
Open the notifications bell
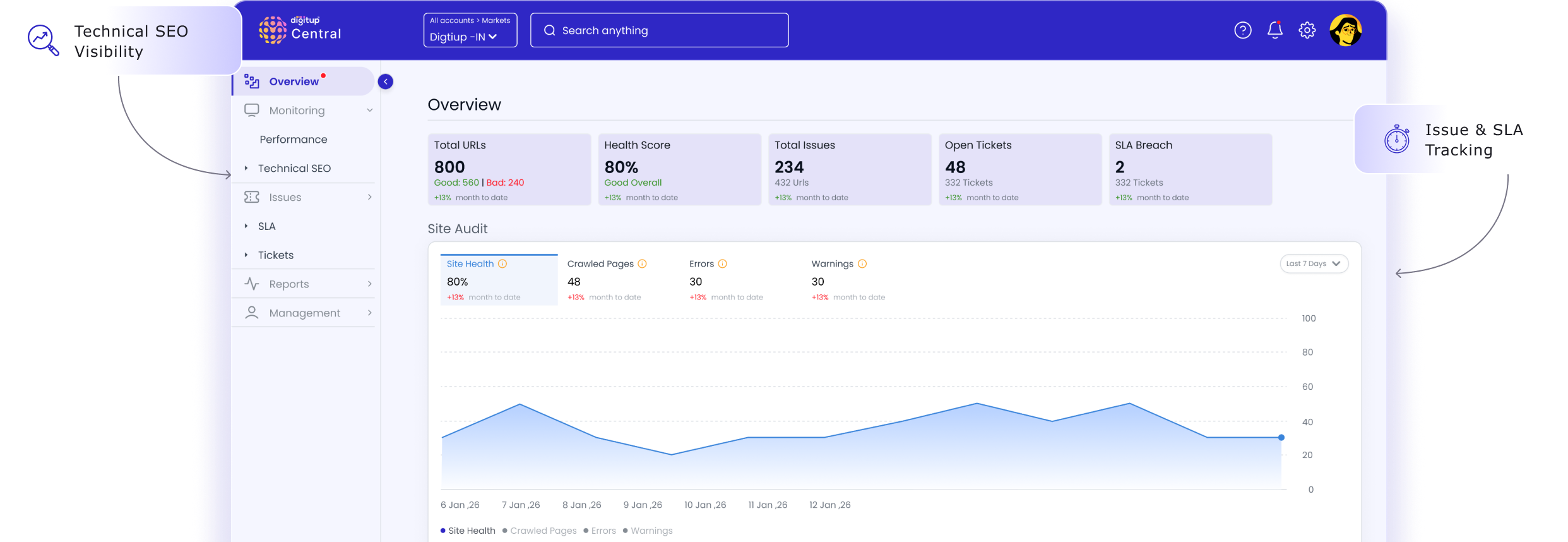tap(1275, 30)
